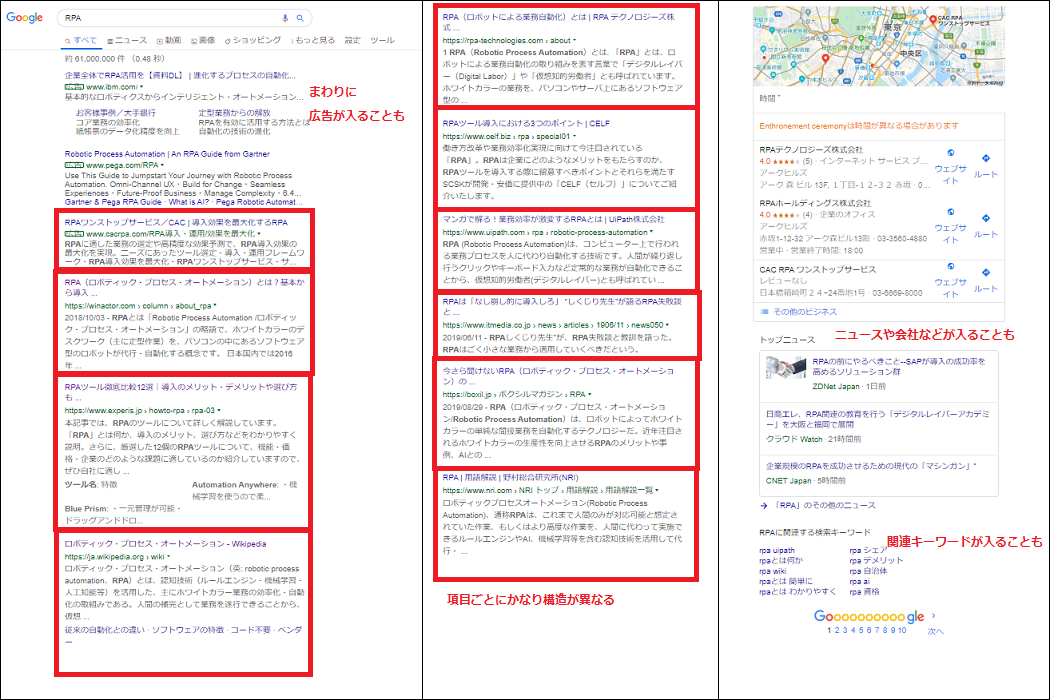The width and height of the screenshot is (1050, 700).
Task: Go to results page 10
Action: click(x=902, y=630)
